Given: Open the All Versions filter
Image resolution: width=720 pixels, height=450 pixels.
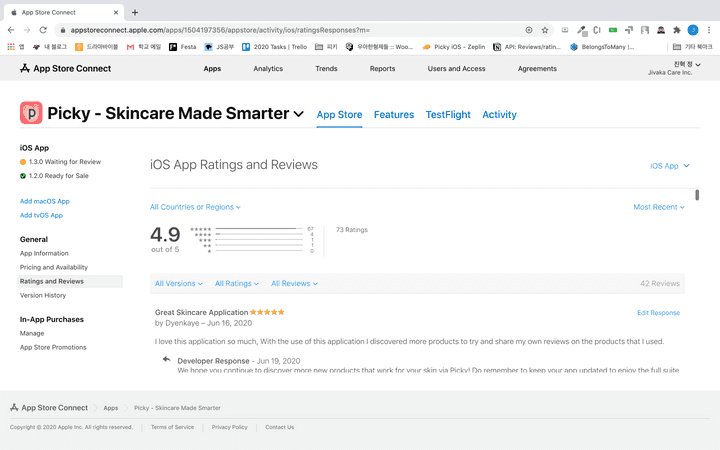Looking at the screenshot, I should point(179,283).
